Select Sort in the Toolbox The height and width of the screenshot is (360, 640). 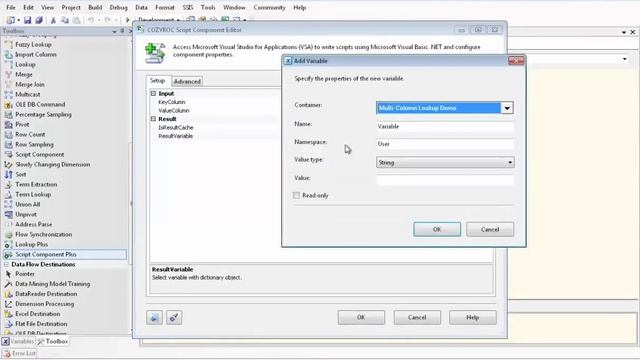21,174
